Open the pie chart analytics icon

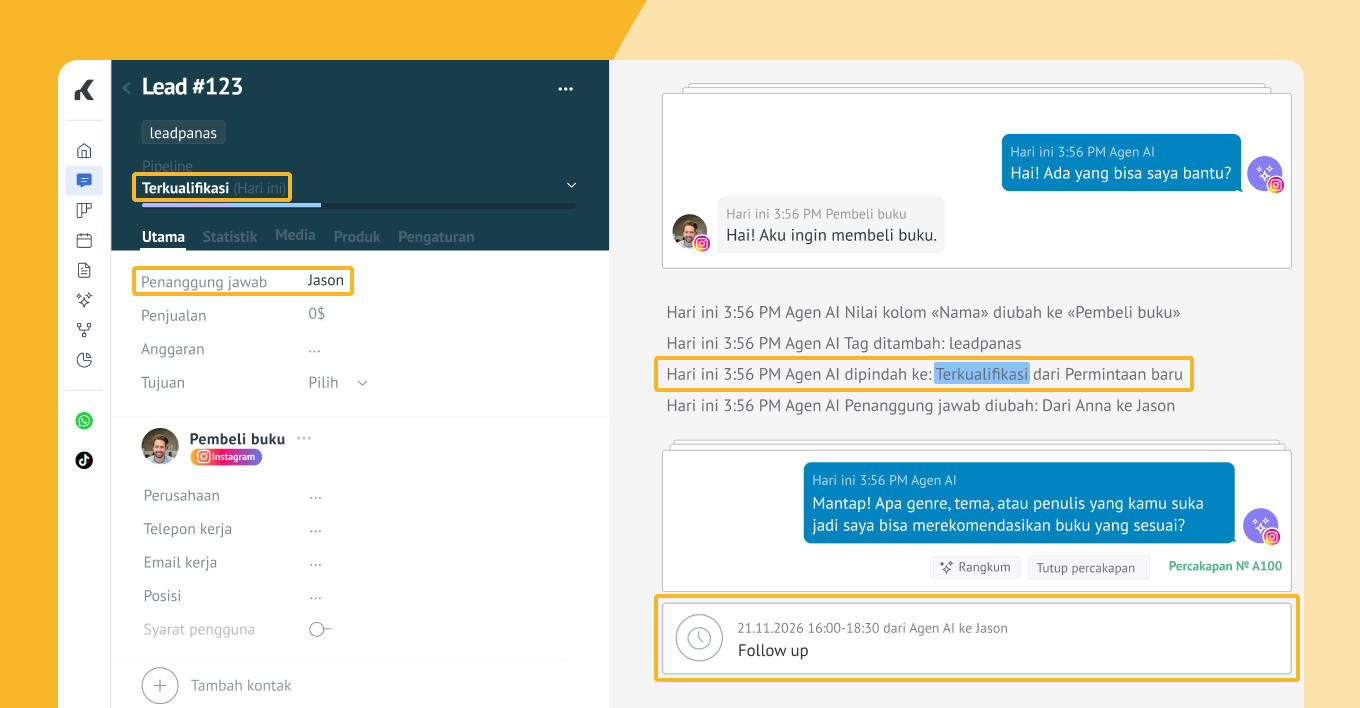pos(84,360)
